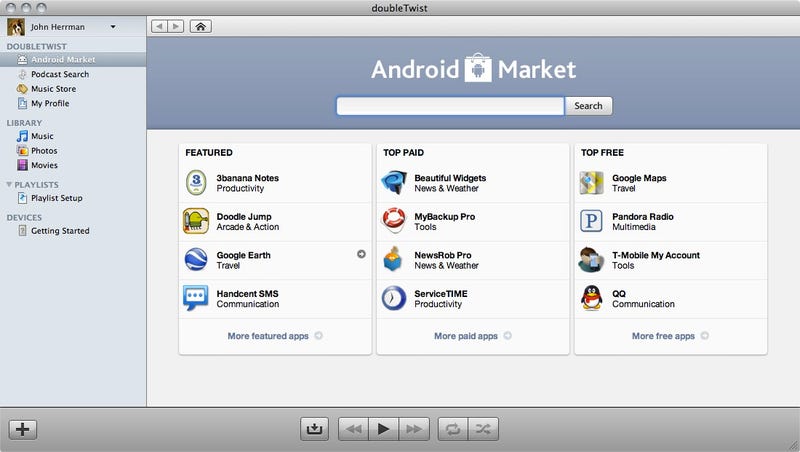The height and width of the screenshot is (452, 800).
Task: Open the T-Mobile My Account title
Action: pyautogui.click(x=656, y=255)
